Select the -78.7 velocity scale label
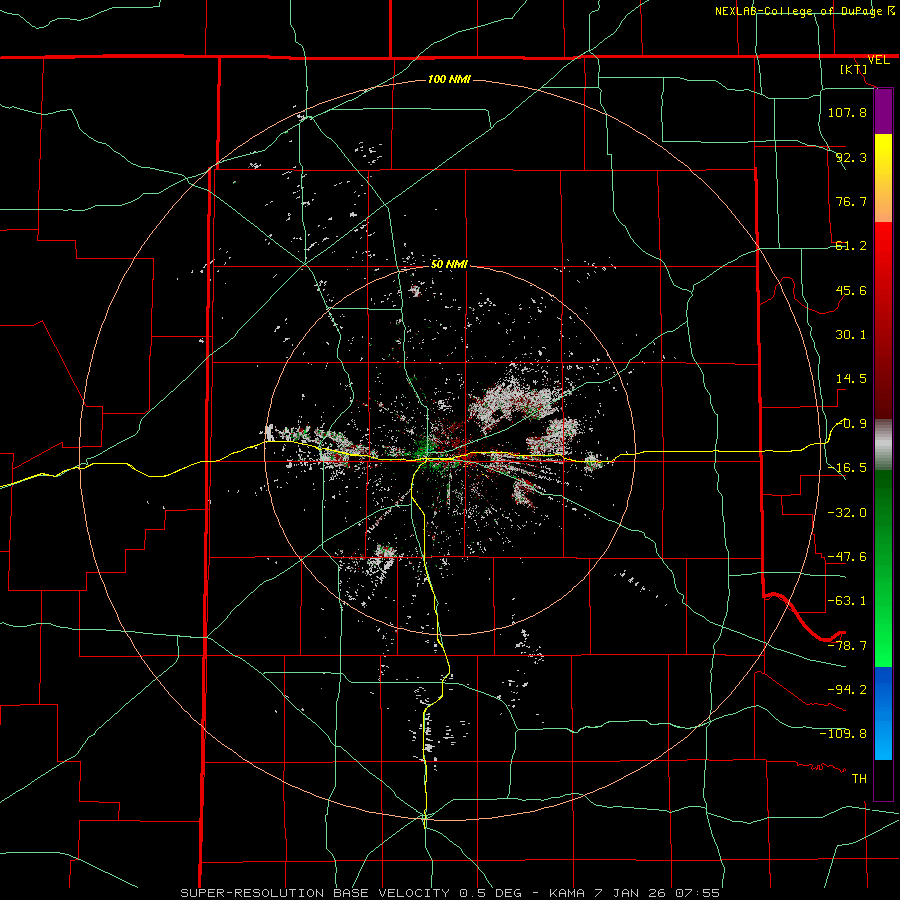Screen dimensions: 900x900 [x=847, y=646]
